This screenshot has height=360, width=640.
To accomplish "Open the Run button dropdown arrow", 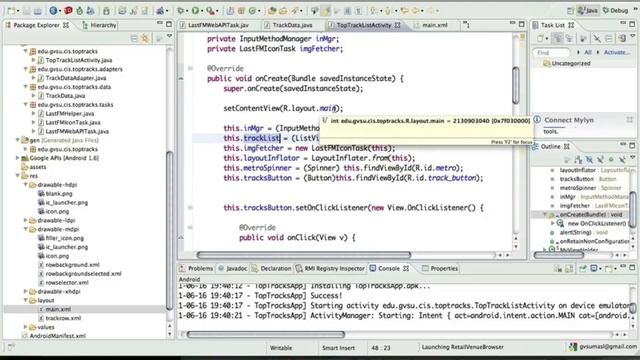I will tap(202, 11).
